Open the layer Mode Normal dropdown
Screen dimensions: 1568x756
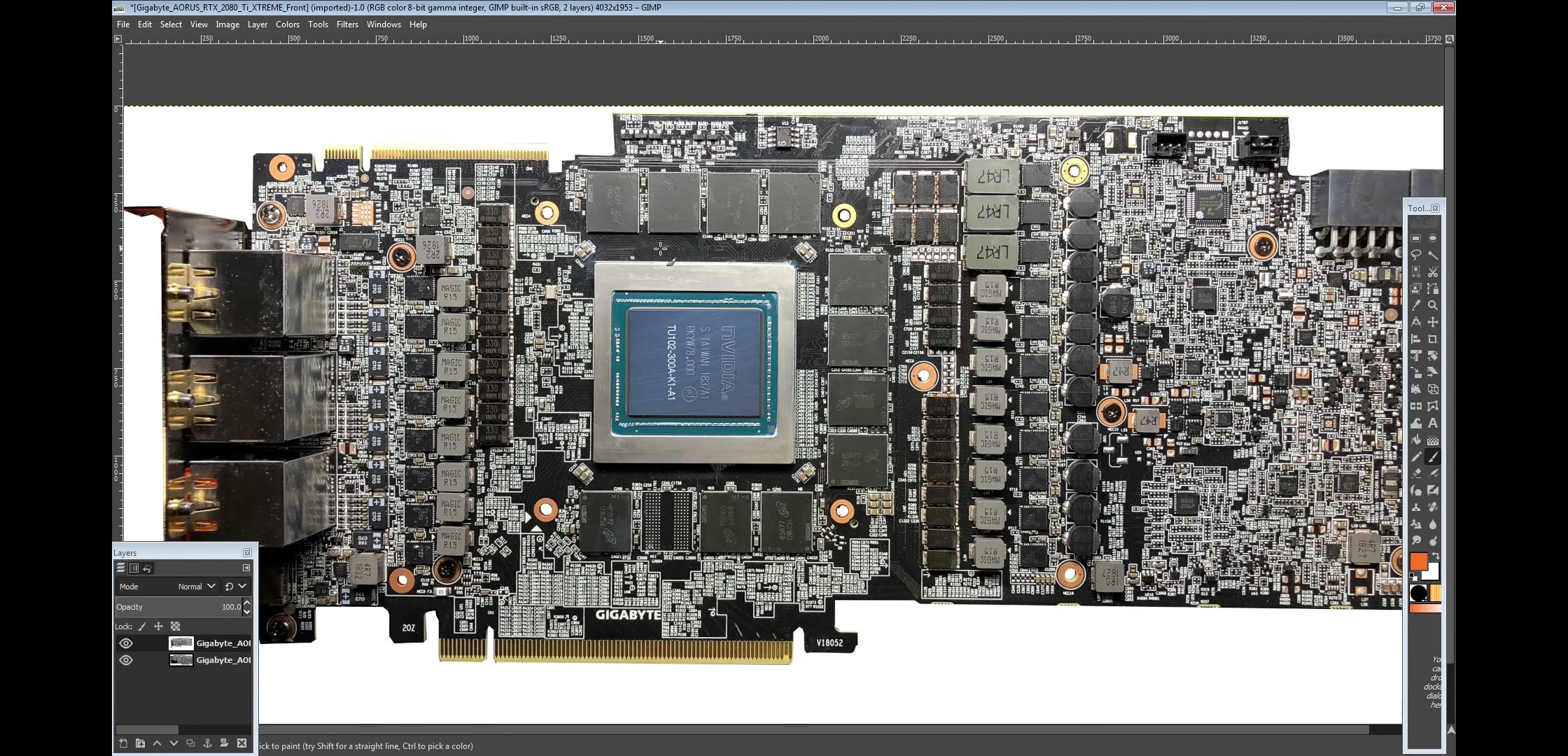167,587
